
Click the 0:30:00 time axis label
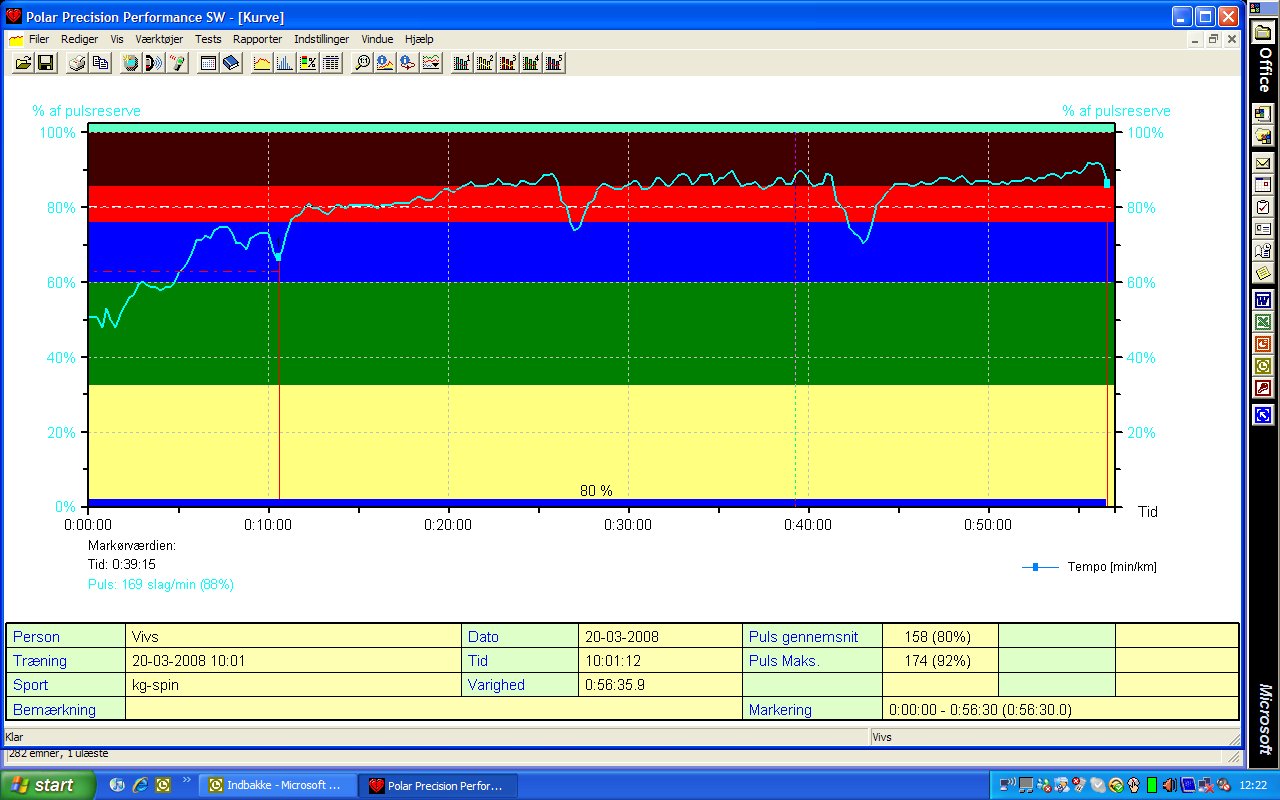[629, 524]
